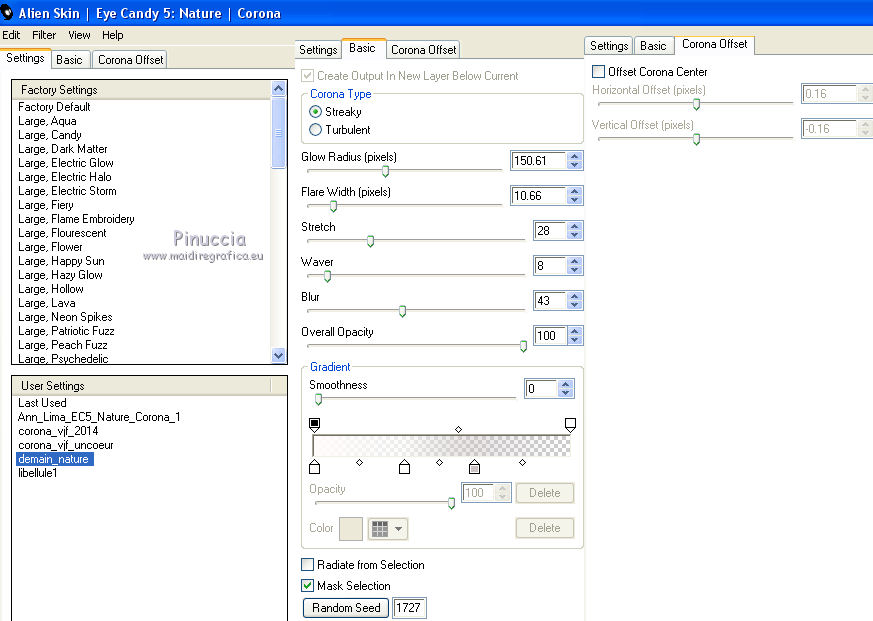The height and width of the screenshot is (621, 873).
Task: Open the Edit menu
Action: [x=11, y=35]
